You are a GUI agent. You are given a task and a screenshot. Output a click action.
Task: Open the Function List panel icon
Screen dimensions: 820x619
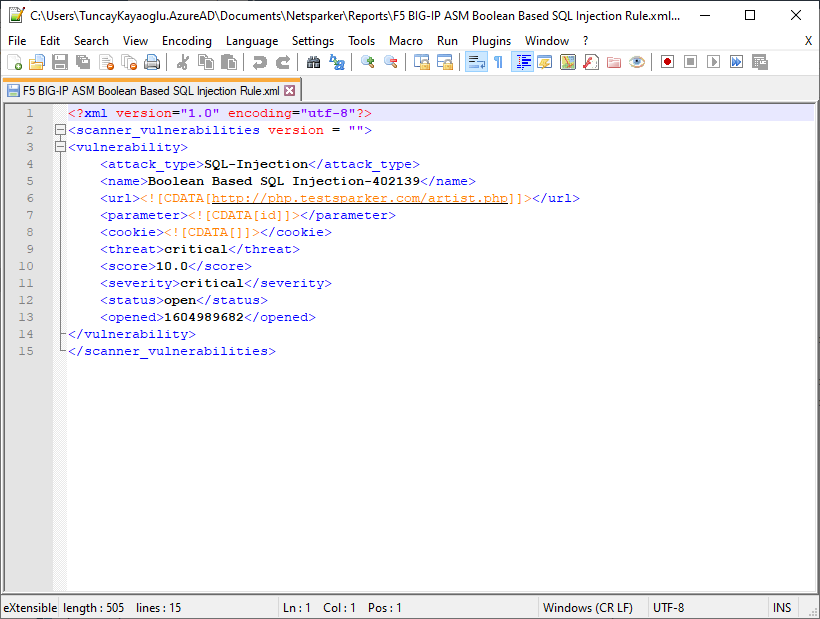point(590,62)
